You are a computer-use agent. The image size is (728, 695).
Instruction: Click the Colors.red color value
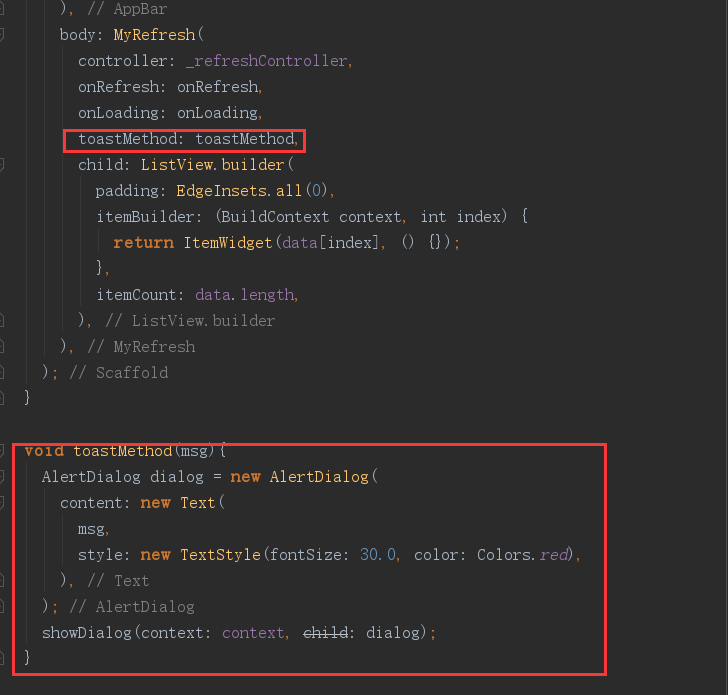[x=522, y=554]
